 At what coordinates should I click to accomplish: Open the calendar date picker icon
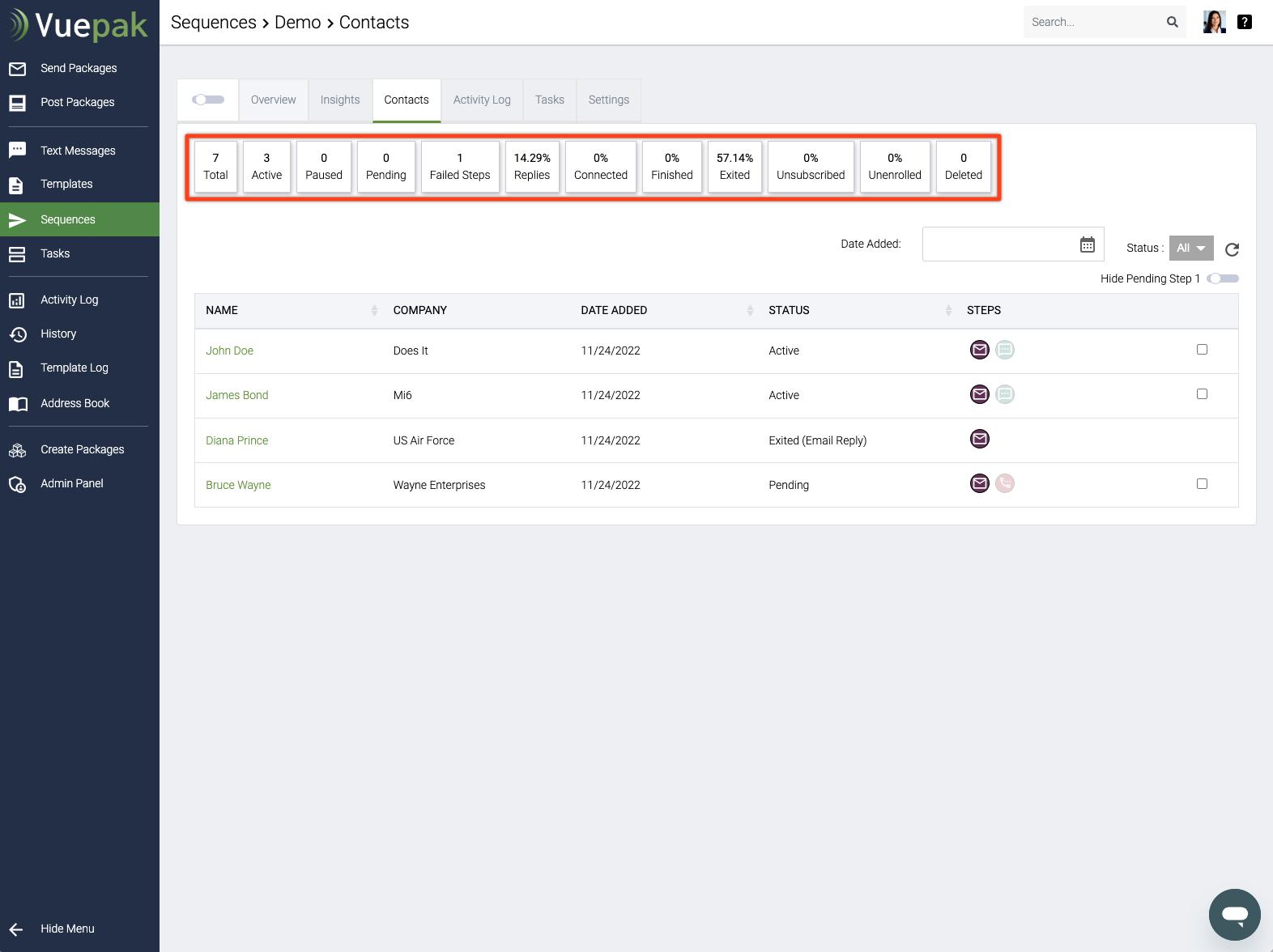[1087, 244]
